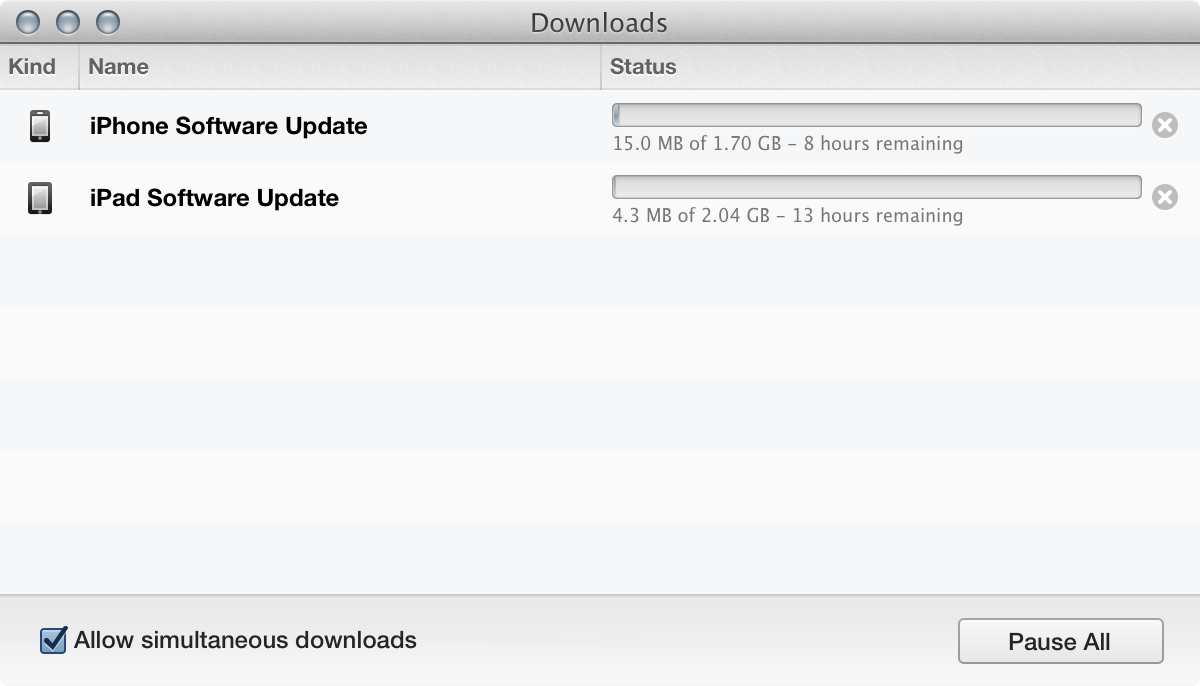Click the 'Allow simultaneous downloads' label
The width and height of the screenshot is (1200, 686).
[x=245, y=640]
